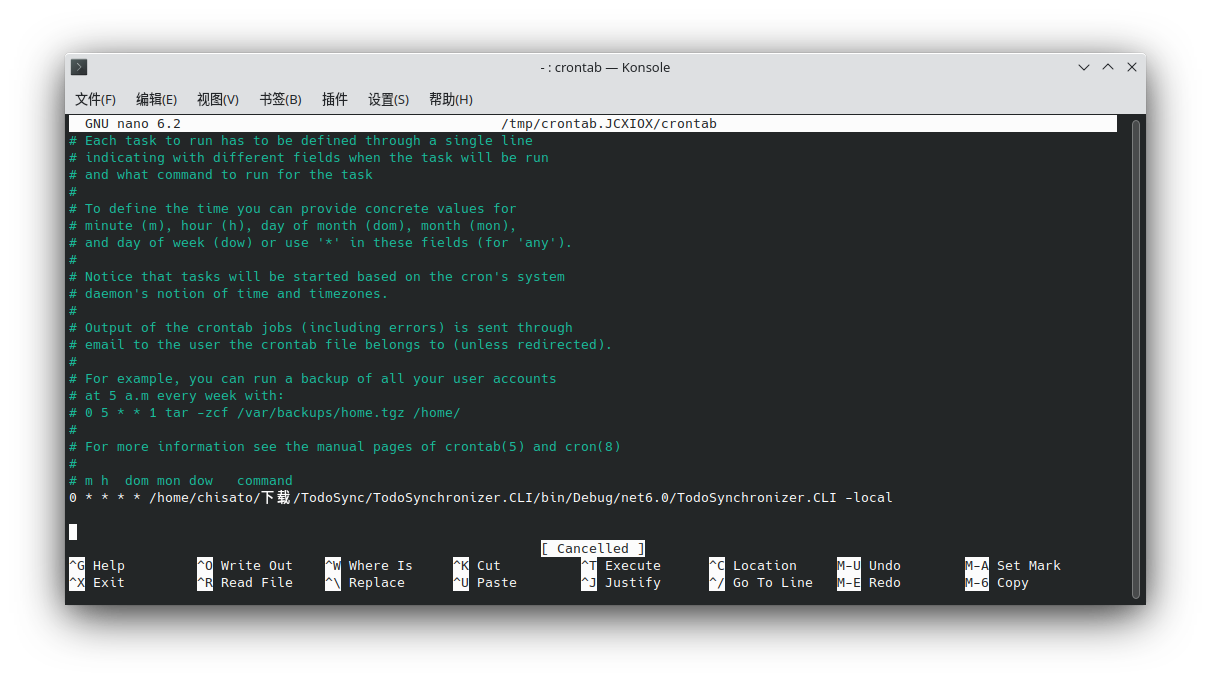The height and width of the screenshot is (682, 1211).
Task: Click the 'and day of week (dow)' line
Action: pyautogui.click(x=321, y=243)
